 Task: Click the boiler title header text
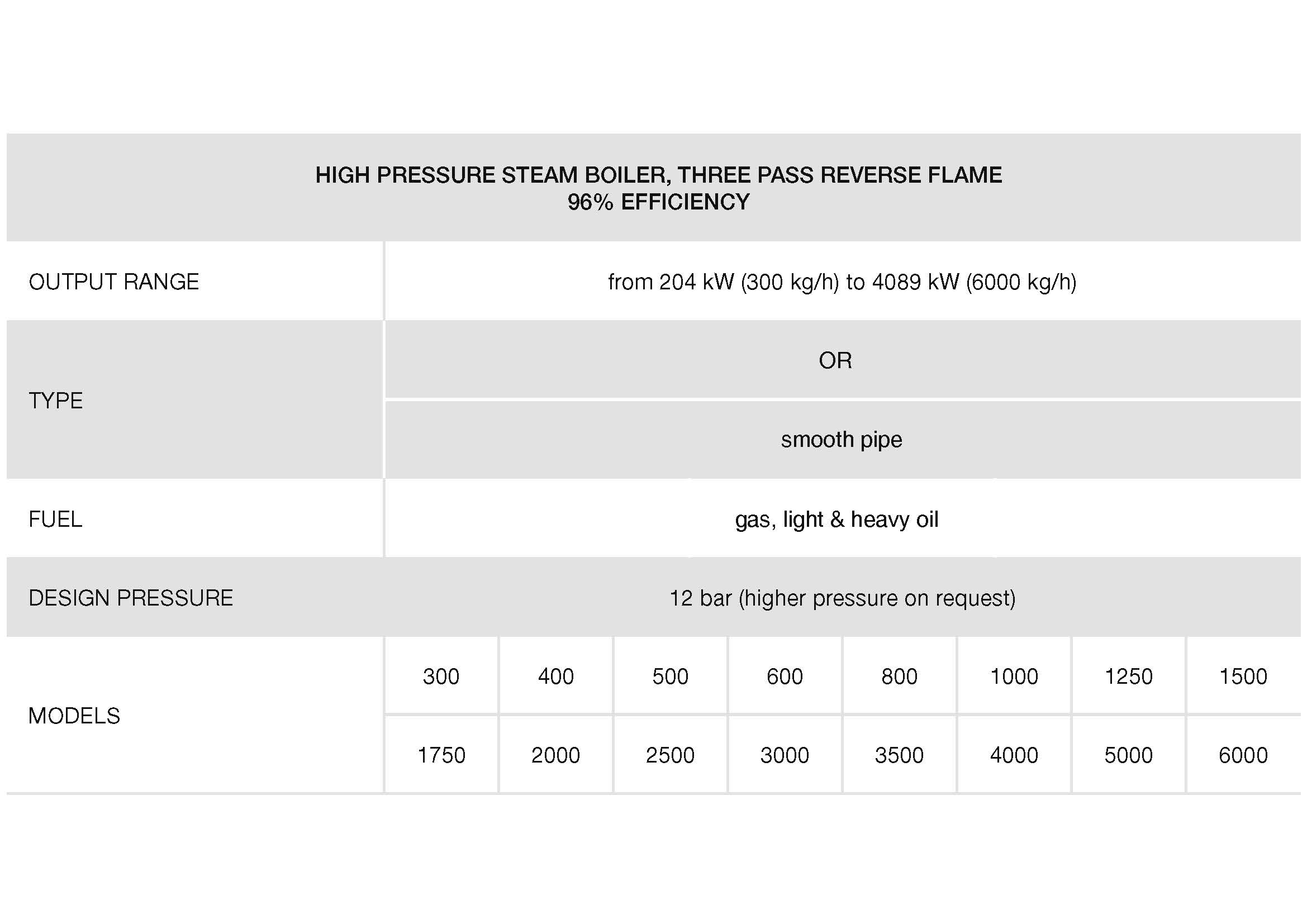tap(659, 188)
